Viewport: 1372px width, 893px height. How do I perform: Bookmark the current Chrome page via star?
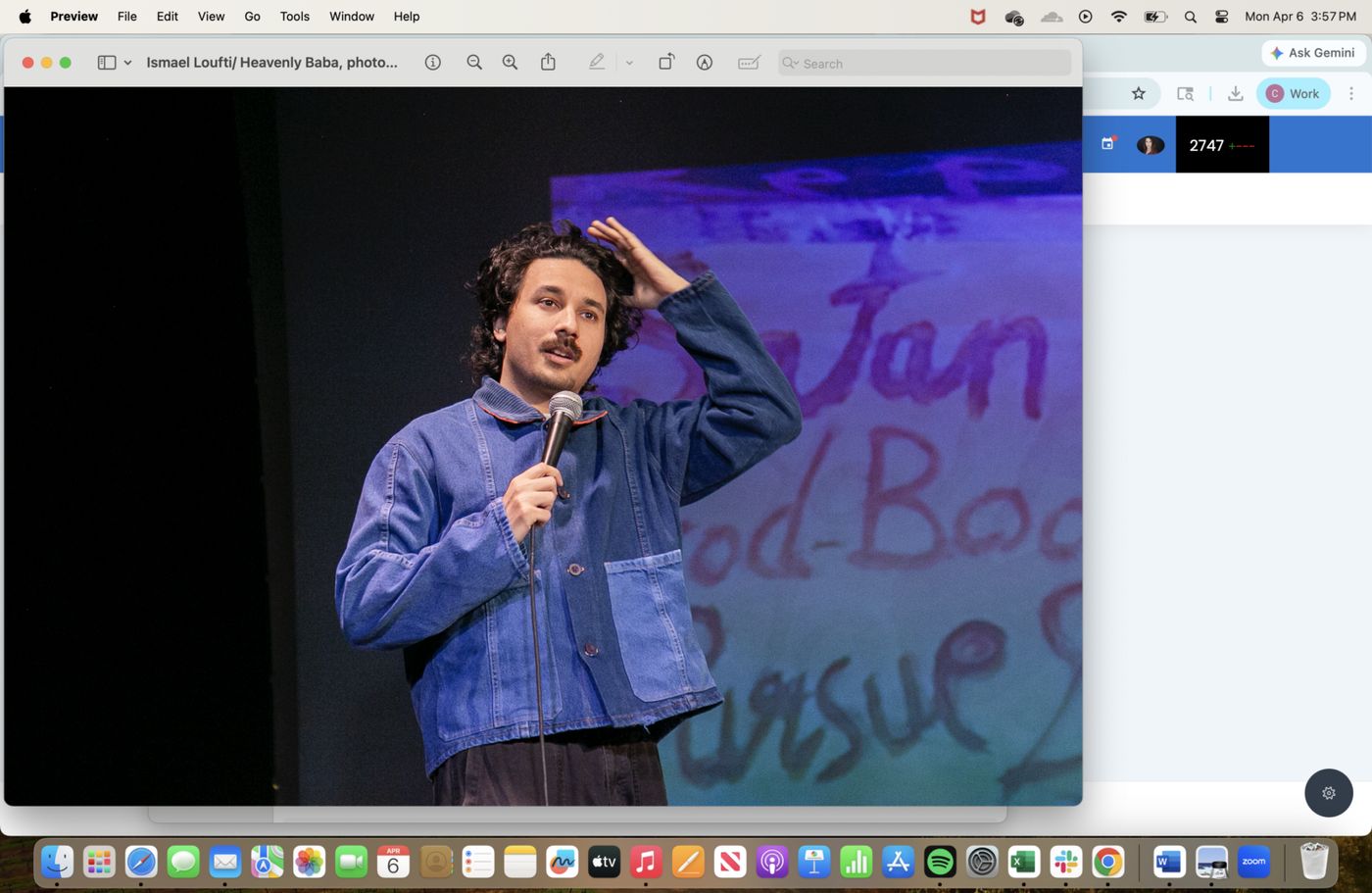click(x=1138, y=93)
